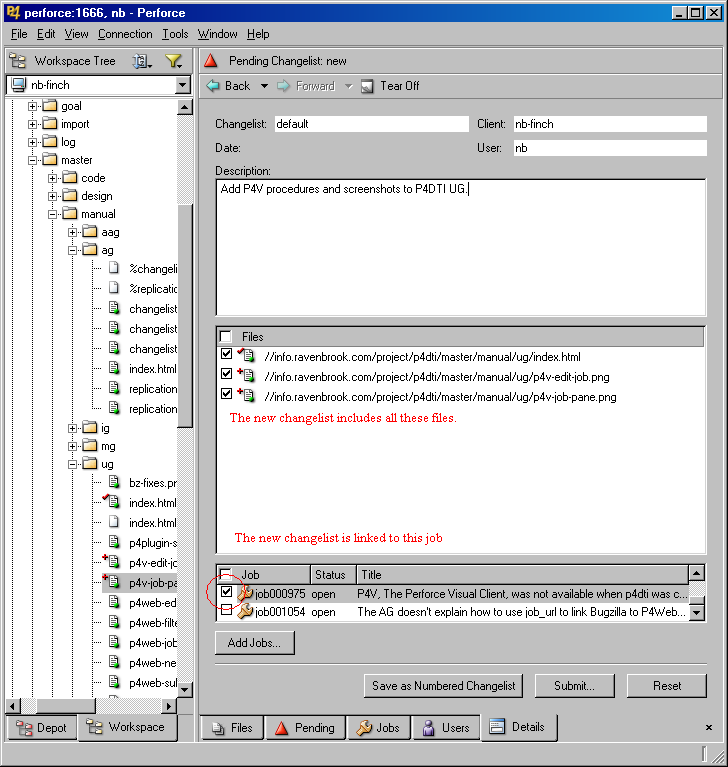Image resolution: width=728 pixels, height=767 pixels.
Task: Click the wrench icon for job001054
Action: click(245, 611)
